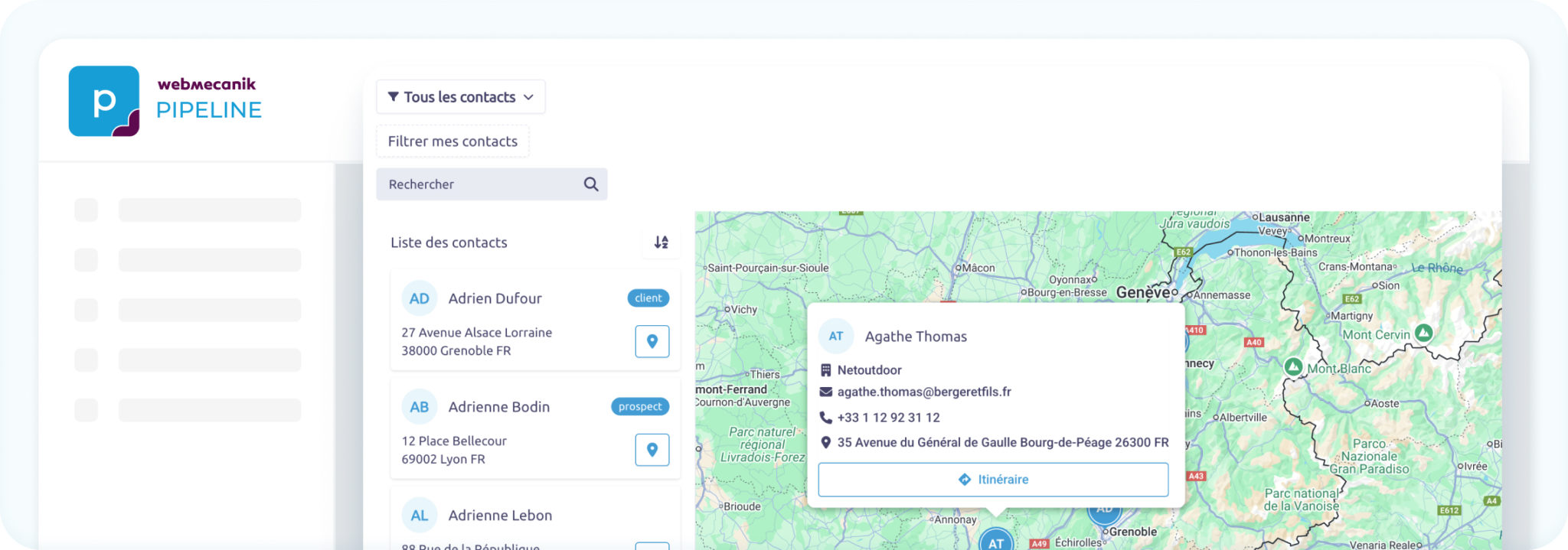Viewport: 1568px width, 550px height.
Task: Click the Lausanne label on the map
Action: [1284, 218]
